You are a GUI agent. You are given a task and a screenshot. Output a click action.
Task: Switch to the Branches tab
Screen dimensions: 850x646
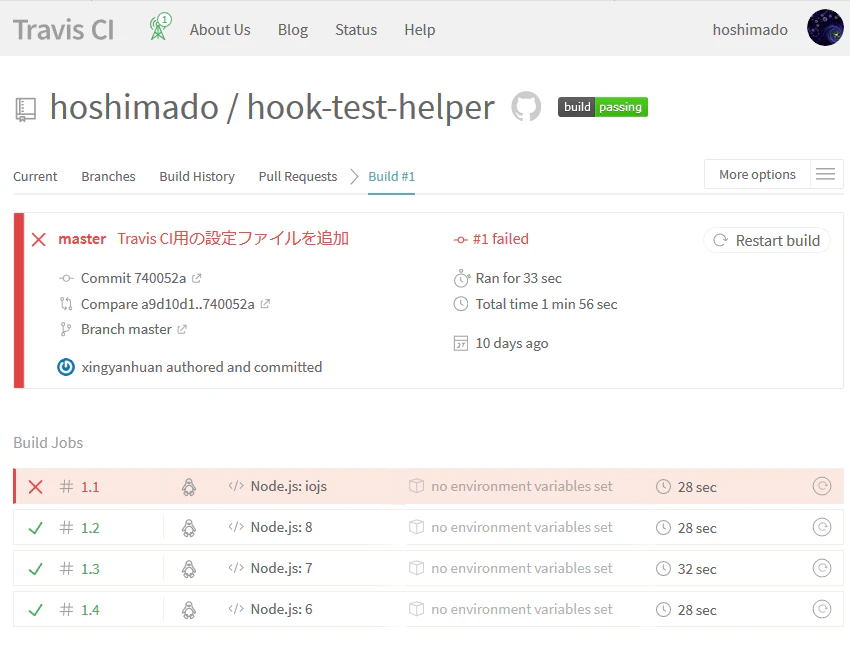click(x=108, y=177)
